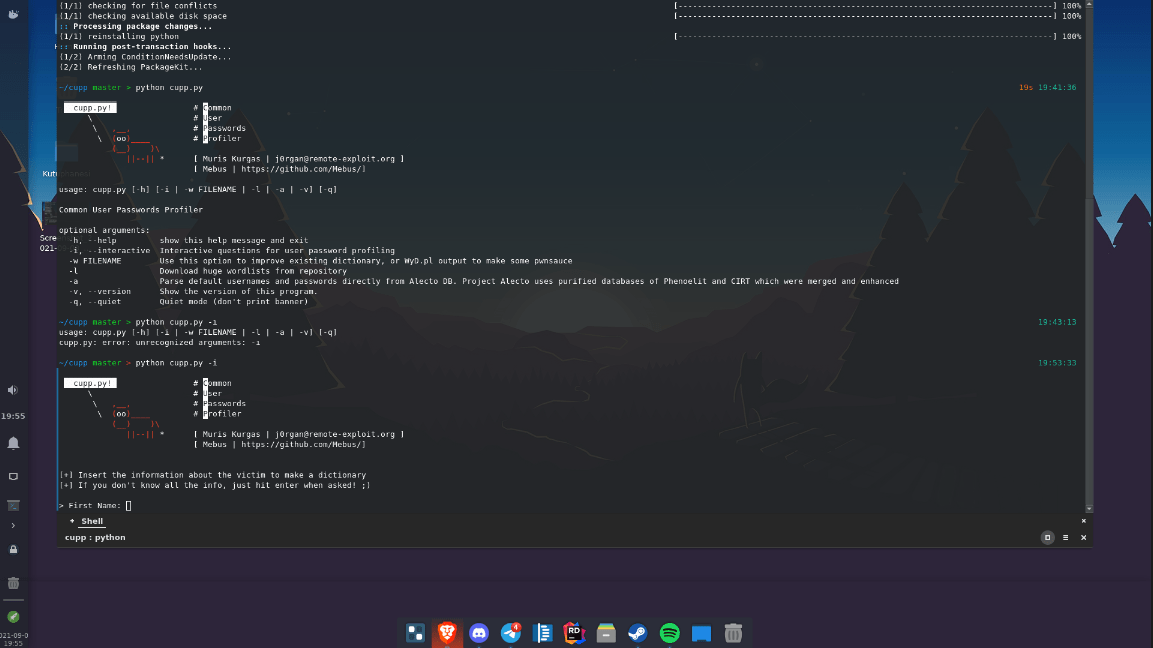Click the '-w FILENAME' option line
Screen dimensions: 1153x648
[x=321, y=261]
